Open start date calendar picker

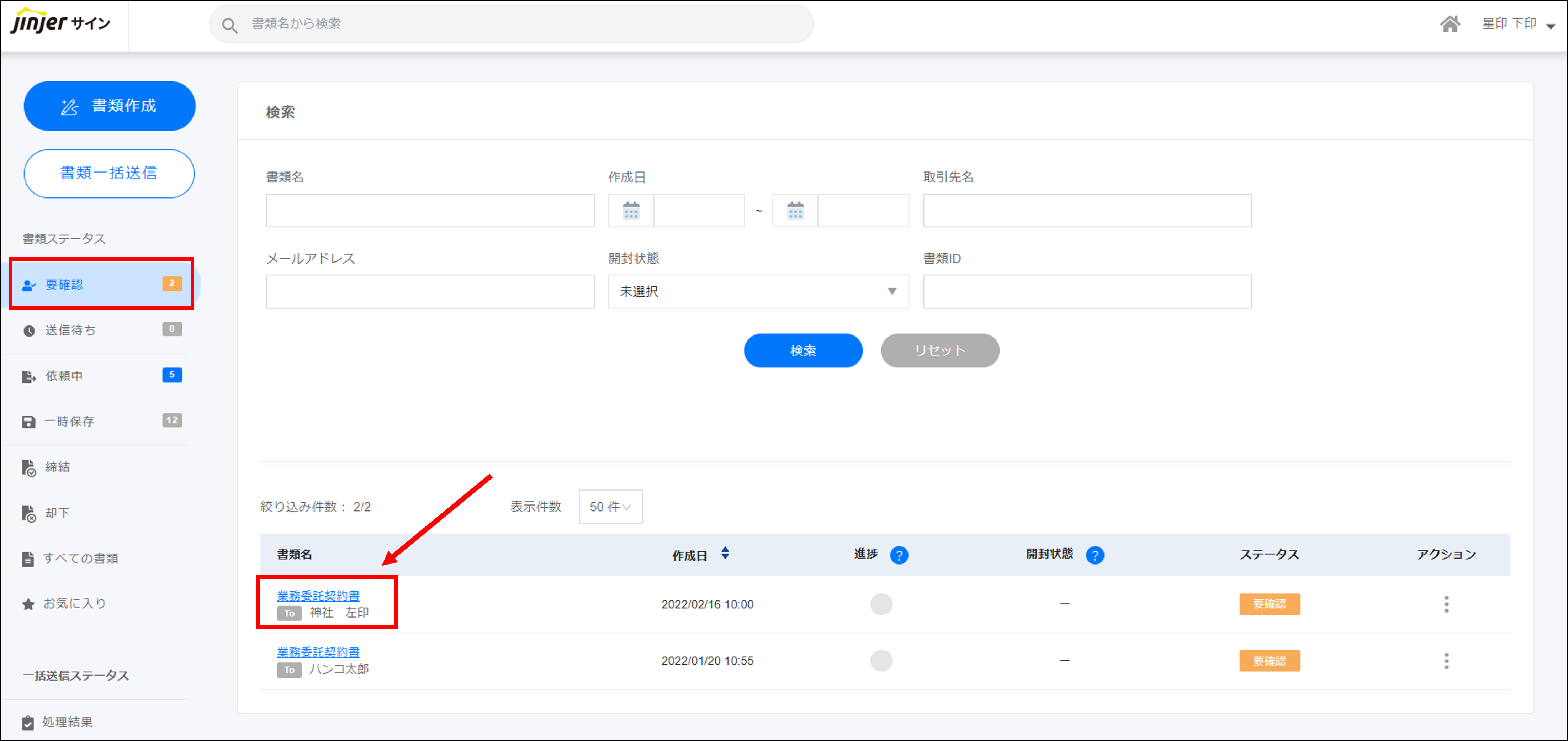tap(631, 211)
